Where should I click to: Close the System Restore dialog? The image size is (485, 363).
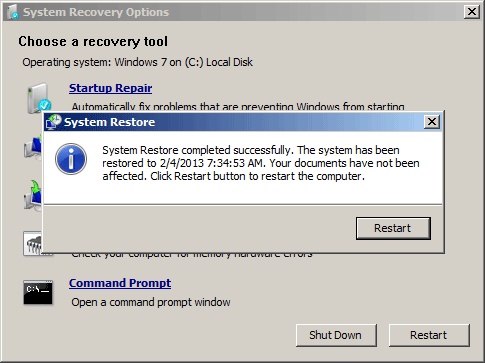(x=432, y=122)
